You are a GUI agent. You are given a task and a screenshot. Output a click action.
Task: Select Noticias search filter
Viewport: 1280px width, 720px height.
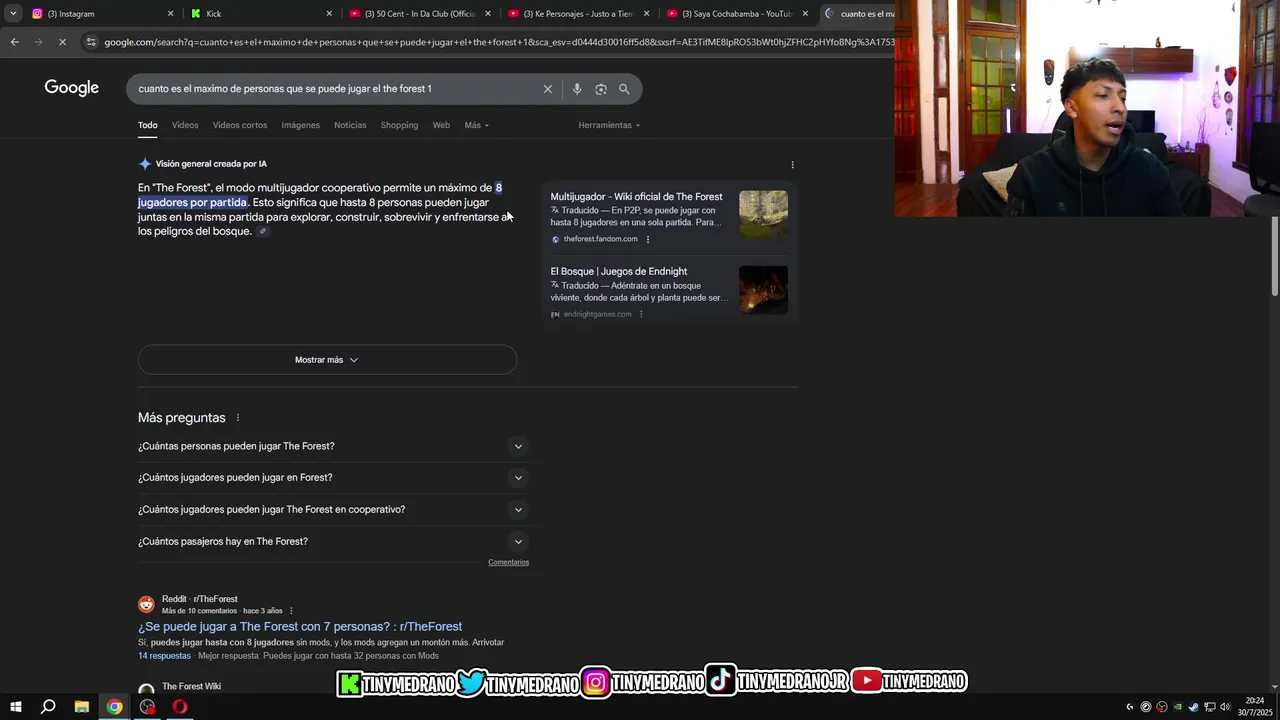[x=350, y=125]
